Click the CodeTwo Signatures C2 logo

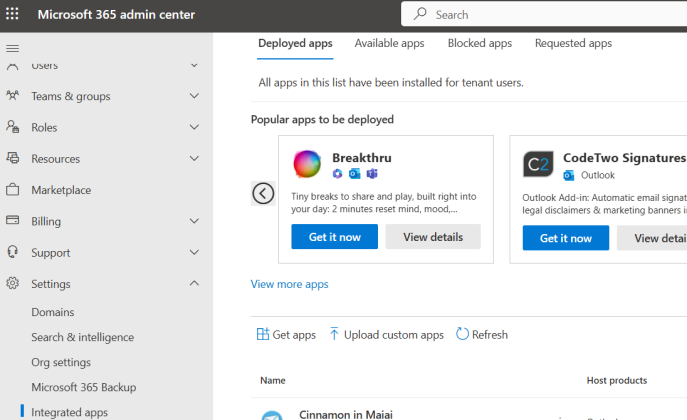click(x=538, y=164)
